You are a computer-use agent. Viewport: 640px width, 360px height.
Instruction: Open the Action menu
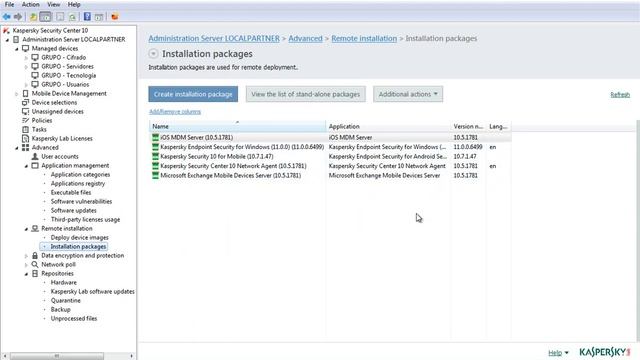coord(31,4)
